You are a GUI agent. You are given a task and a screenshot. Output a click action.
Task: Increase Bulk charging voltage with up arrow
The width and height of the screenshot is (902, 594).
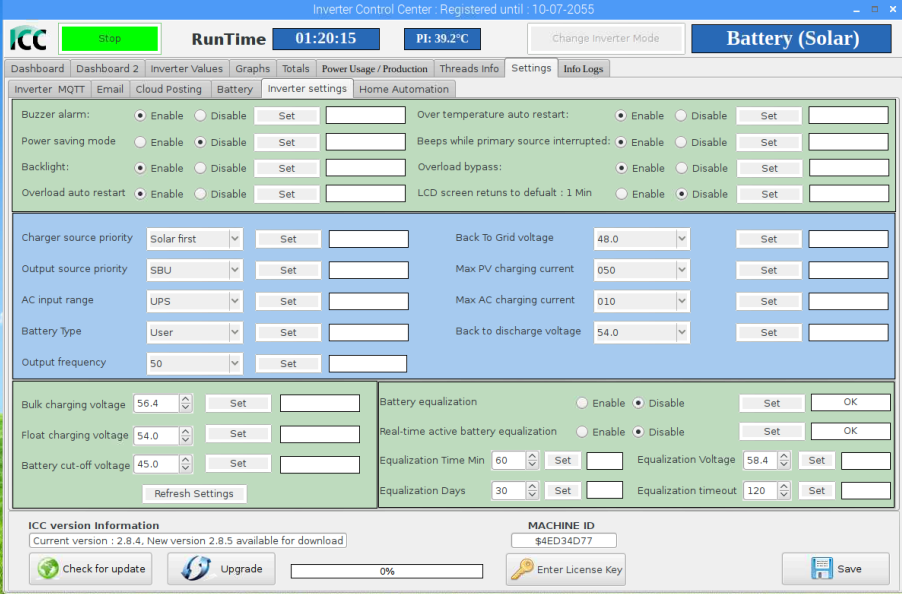click(x=186, y=399)
